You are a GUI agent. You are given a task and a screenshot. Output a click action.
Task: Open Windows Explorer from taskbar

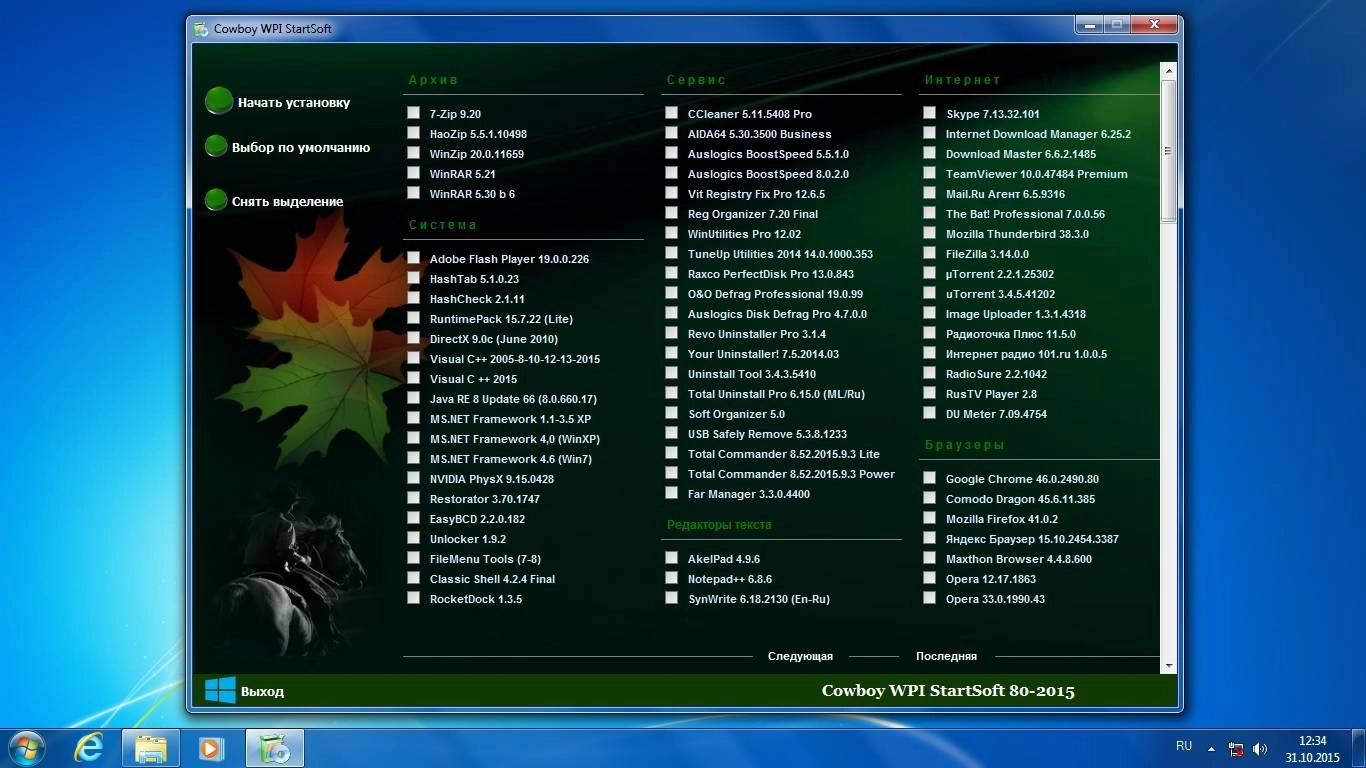[x=151, y=748]
